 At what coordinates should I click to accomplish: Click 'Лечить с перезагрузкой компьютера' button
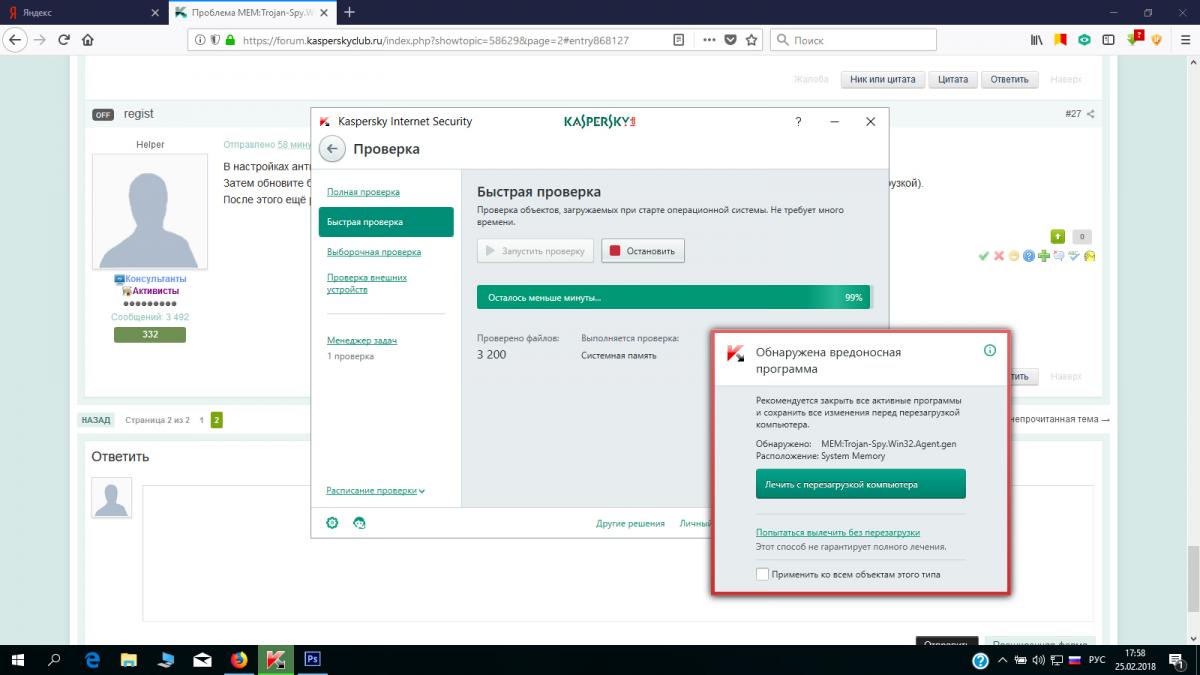click(861, 484)
